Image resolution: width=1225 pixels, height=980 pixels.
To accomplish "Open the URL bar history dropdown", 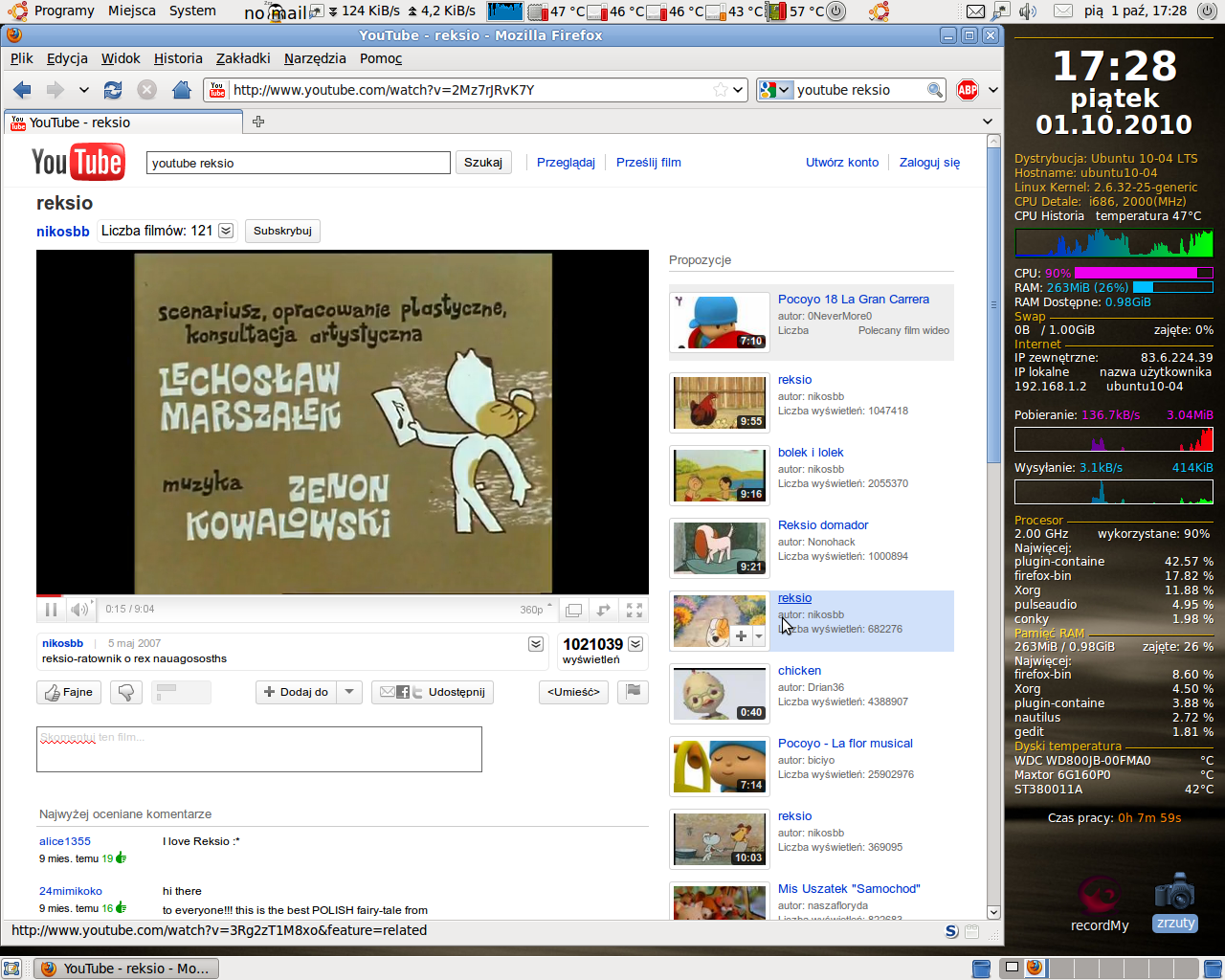I will click(x=738, y=90).
